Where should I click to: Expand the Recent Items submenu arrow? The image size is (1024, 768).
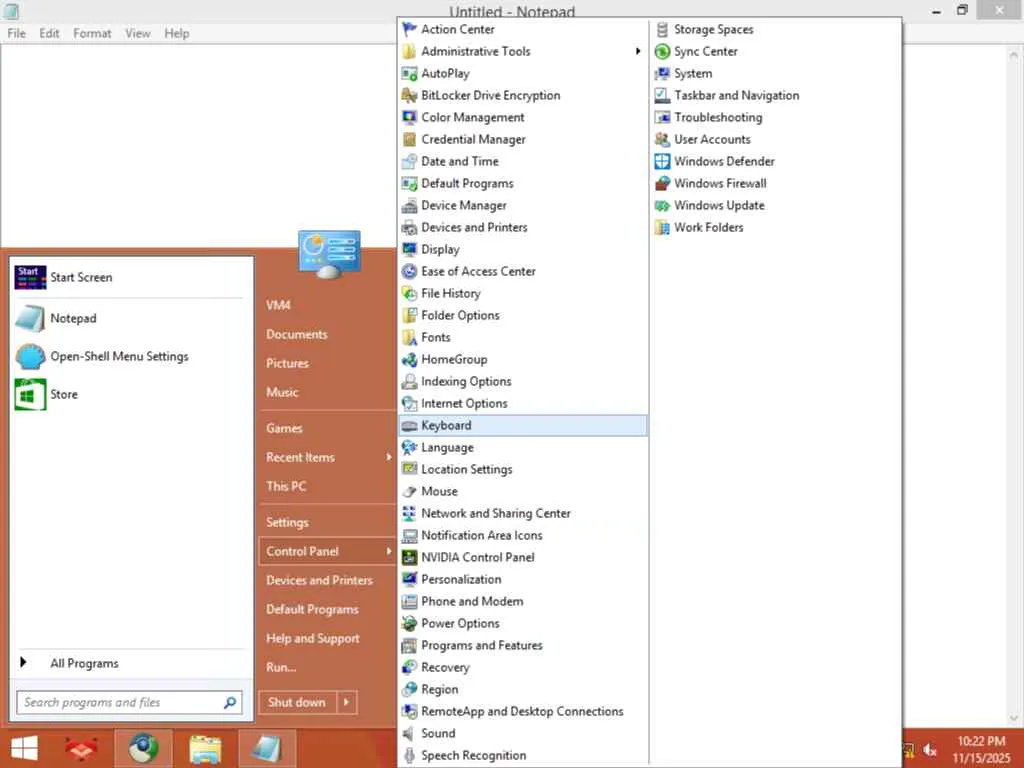coord(389,457)
